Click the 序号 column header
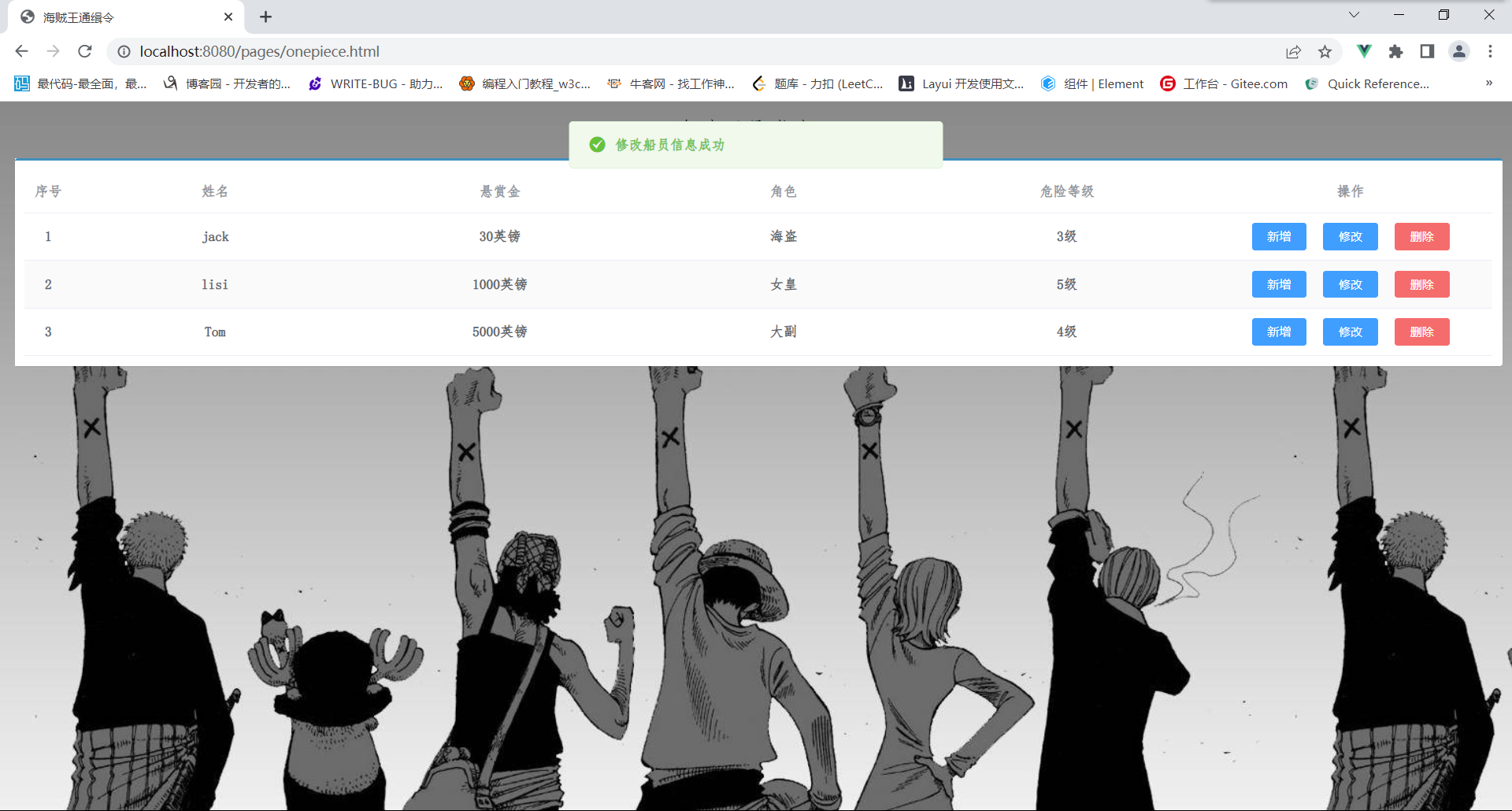Screen dimensions: 1512x811 48,191
